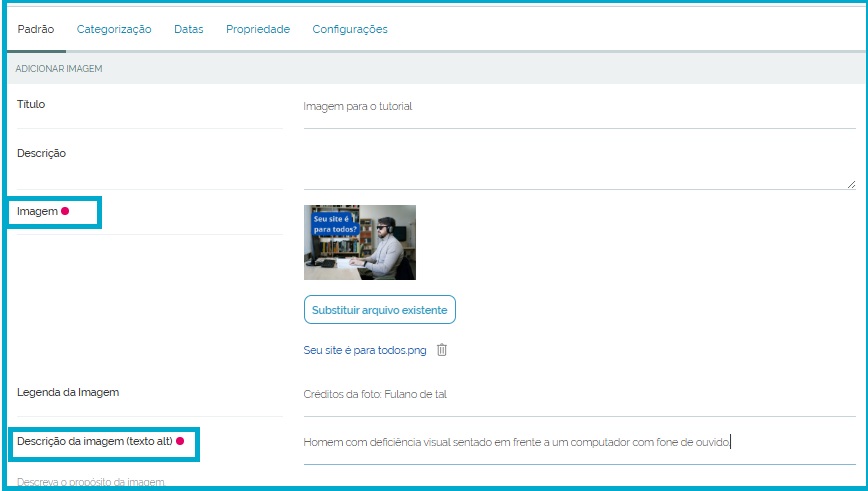The image size is (868, 491).
Task: Click the Legenda da Imagem label
Action: tap(68, 392)
